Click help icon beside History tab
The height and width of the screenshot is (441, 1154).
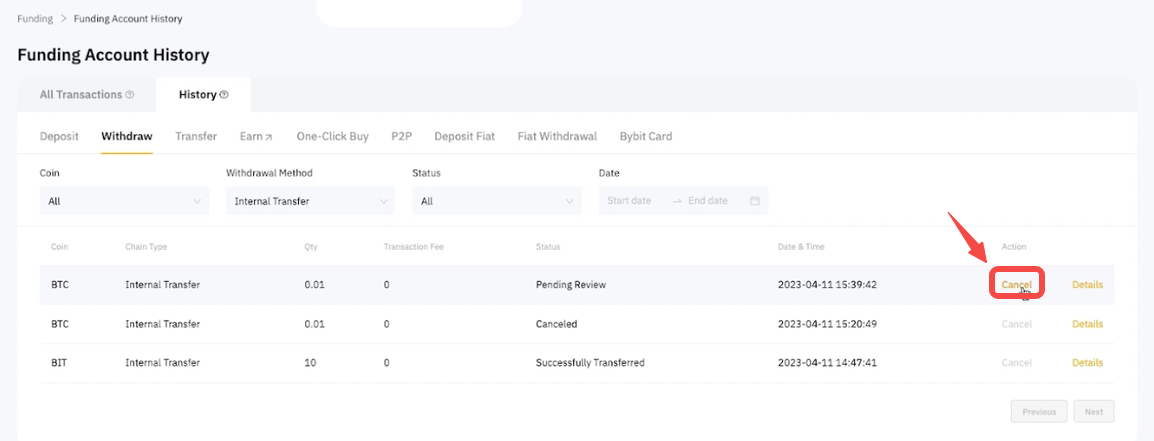tap(224, 95)
